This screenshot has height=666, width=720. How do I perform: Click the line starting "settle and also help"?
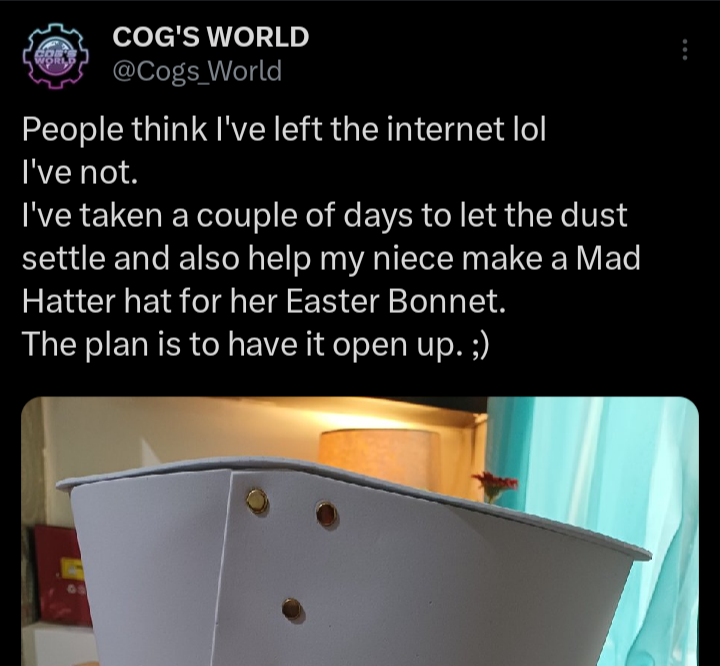point(331,259)
